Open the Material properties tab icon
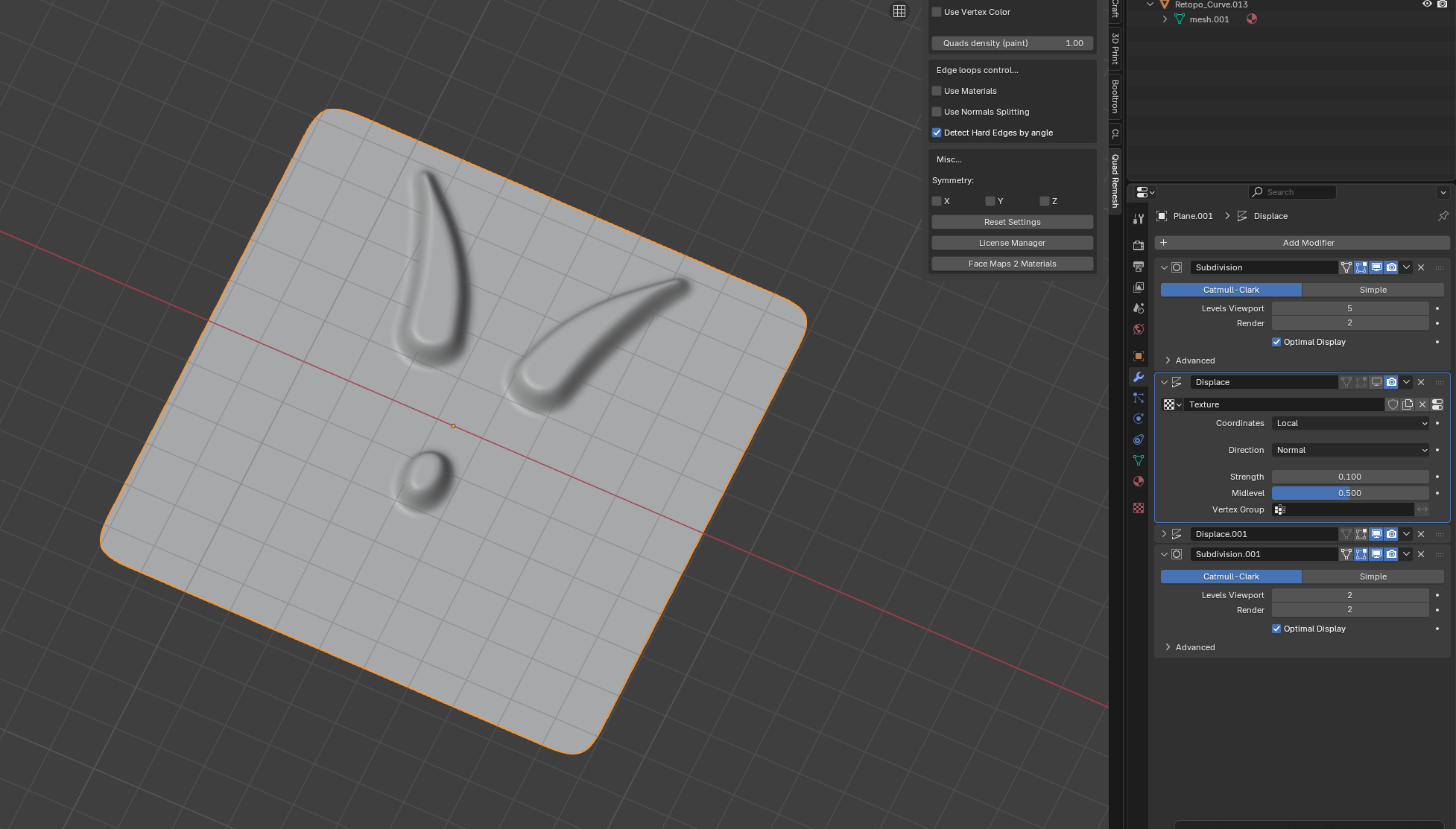This screenshot has width=1456, height=829. (1138, 481)
